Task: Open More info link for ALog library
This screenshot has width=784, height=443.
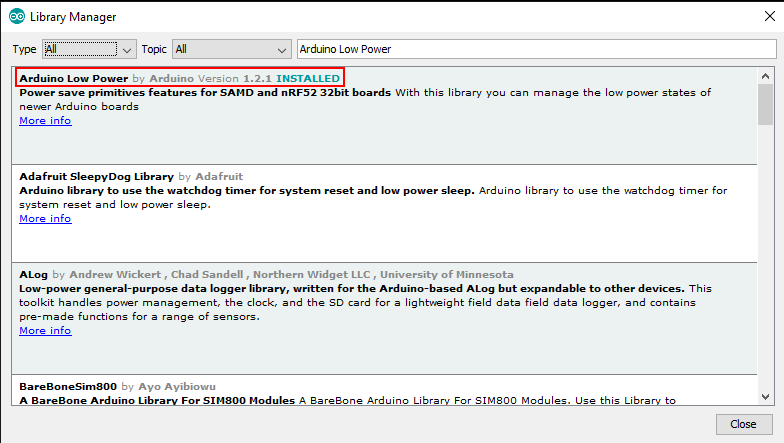Action: pyautogui.click(x=45, y=330)
